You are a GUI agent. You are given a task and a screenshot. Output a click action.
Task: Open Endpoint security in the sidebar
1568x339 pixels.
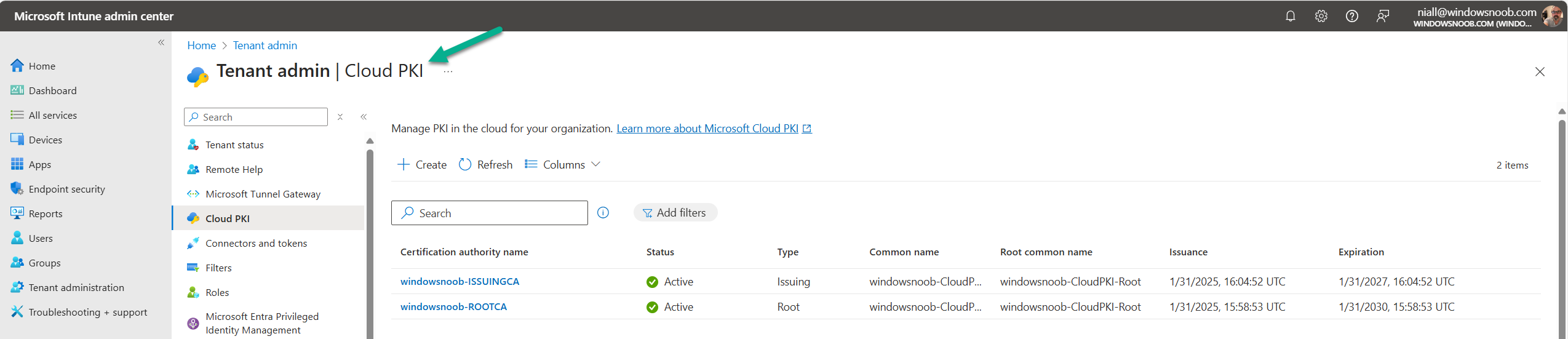click(x=66, y=189)
